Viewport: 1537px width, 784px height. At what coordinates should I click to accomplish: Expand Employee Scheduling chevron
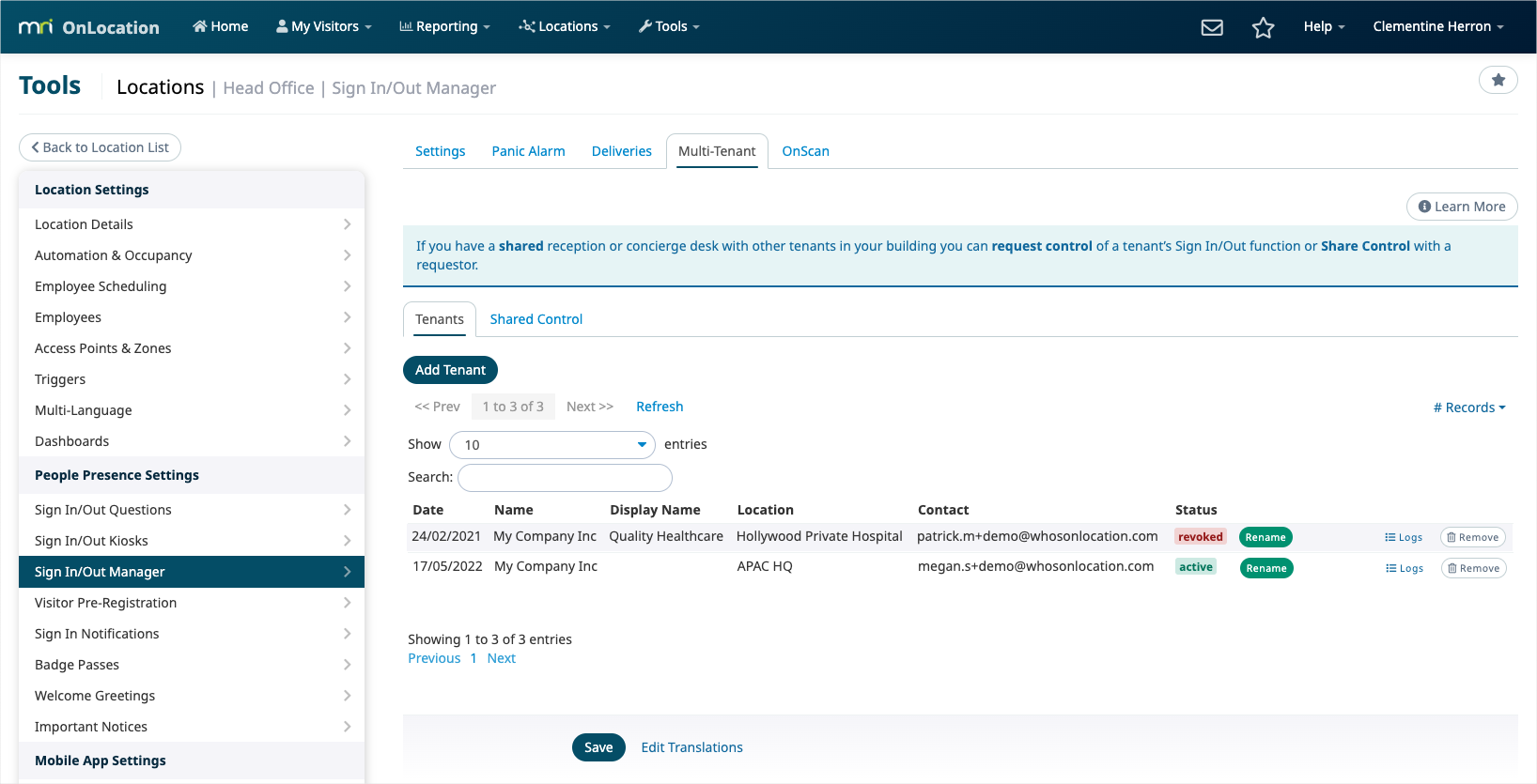tap(347, 286)
